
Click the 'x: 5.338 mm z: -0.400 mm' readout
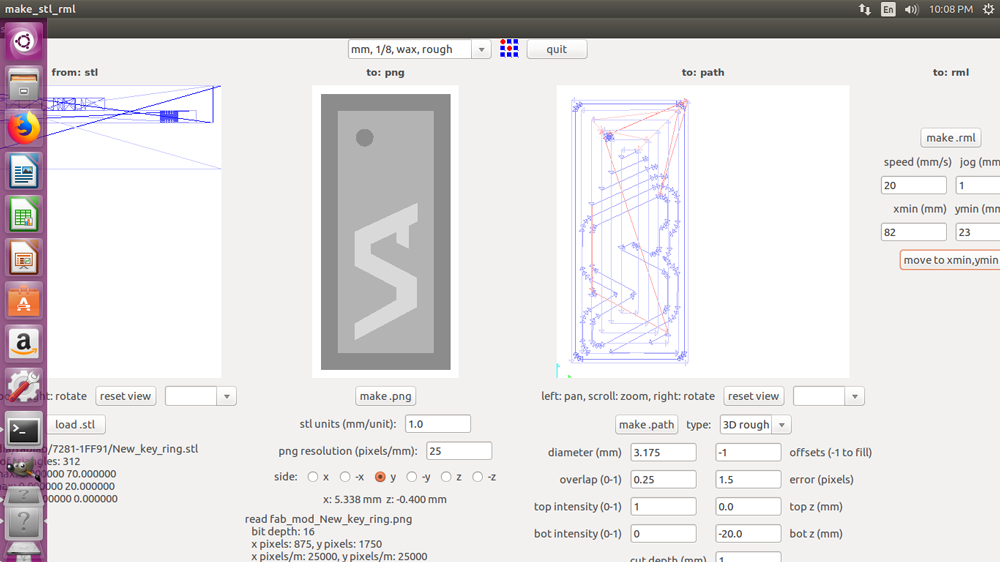point(385,499)
